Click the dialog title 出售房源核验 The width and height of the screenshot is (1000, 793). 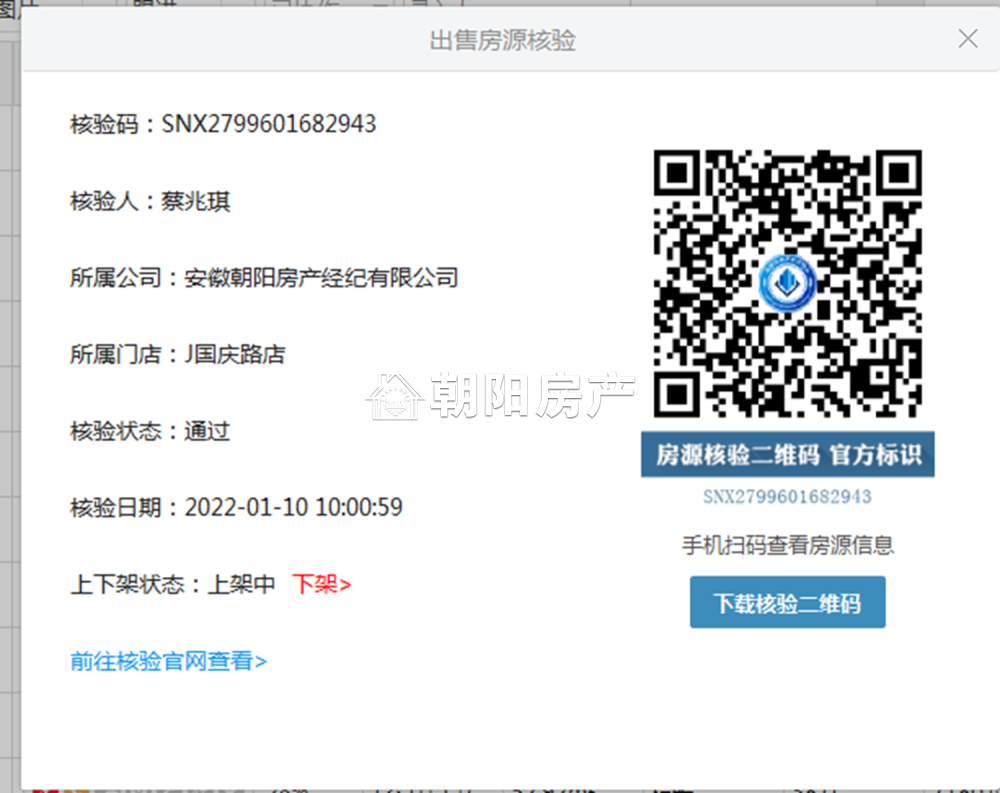point(503,40)
